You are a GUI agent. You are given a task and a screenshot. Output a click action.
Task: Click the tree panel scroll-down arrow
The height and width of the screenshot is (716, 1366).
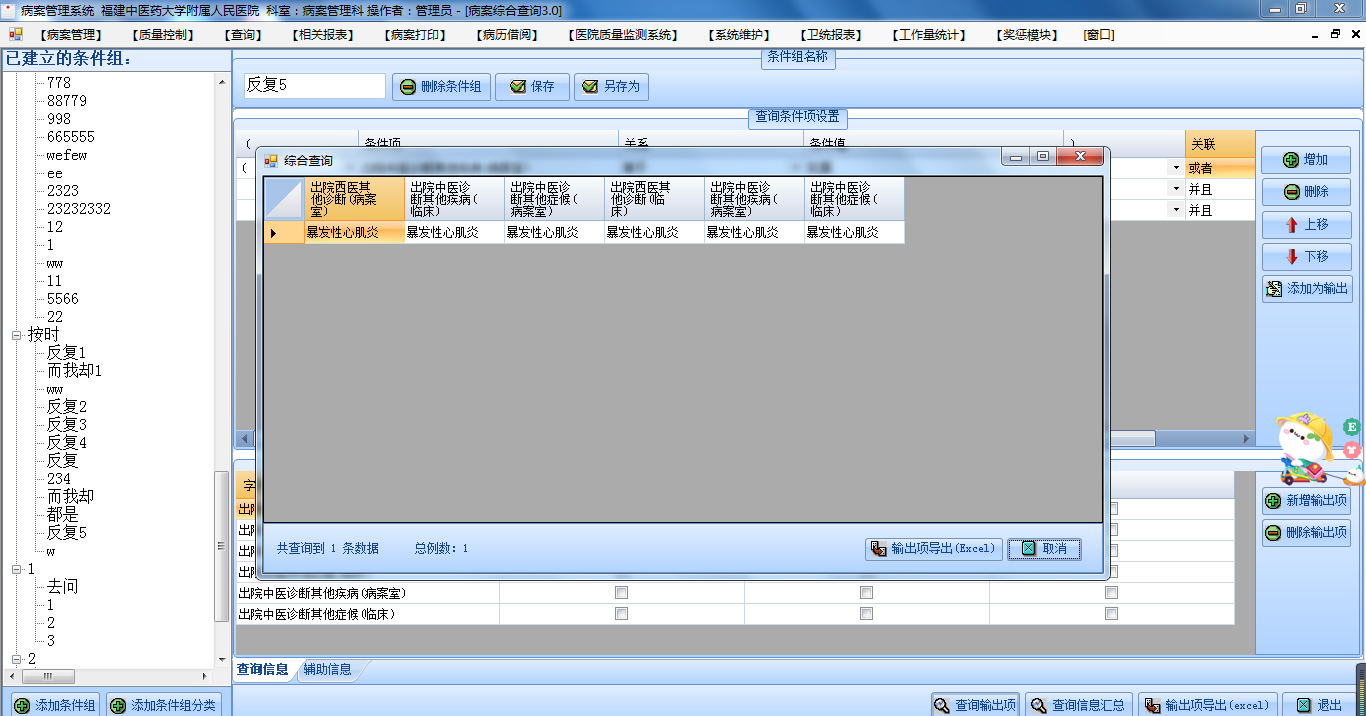click(x=222, y=660)
